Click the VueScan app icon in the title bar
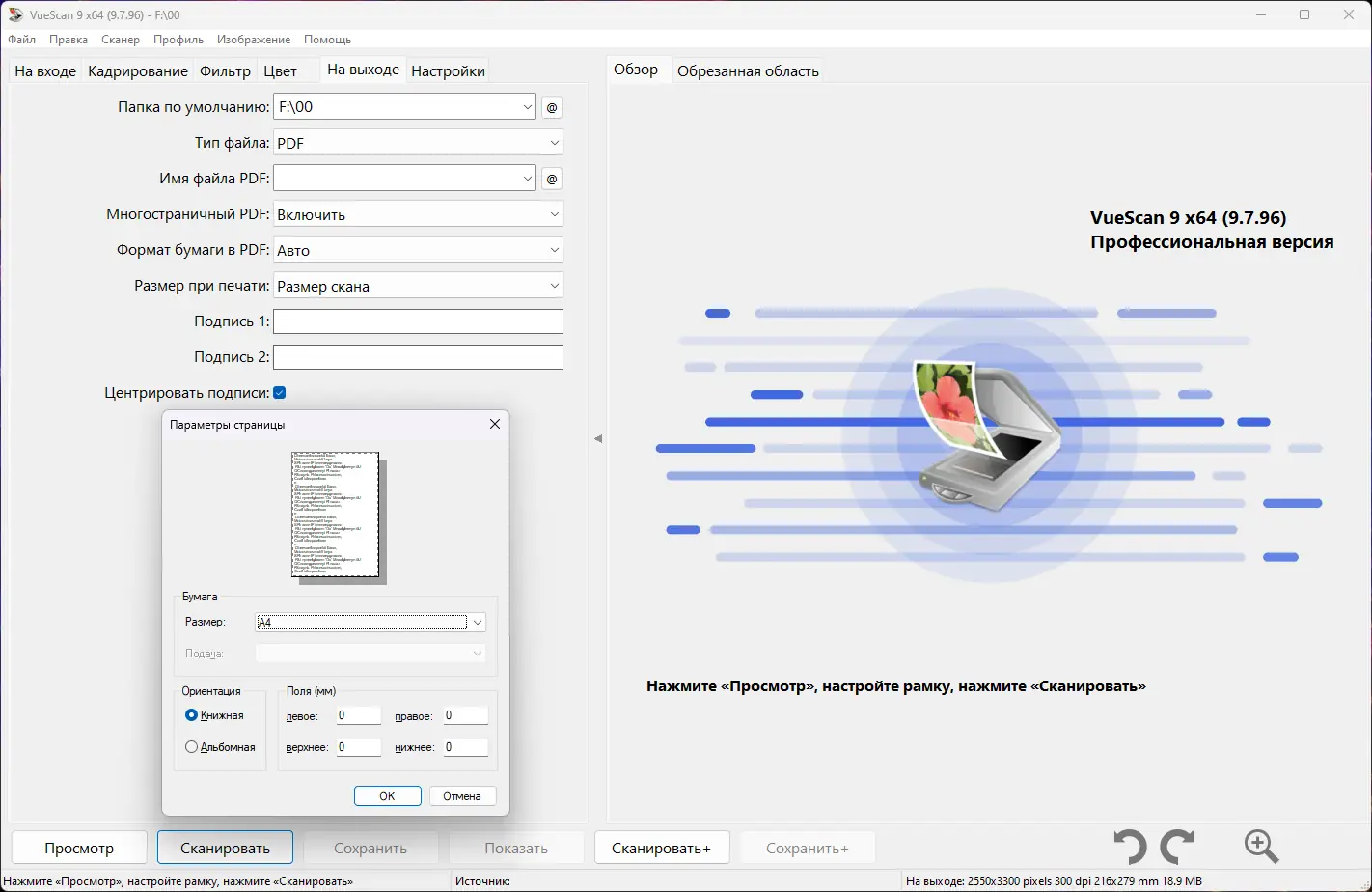The image size is (1372, 892). [15, 14]
